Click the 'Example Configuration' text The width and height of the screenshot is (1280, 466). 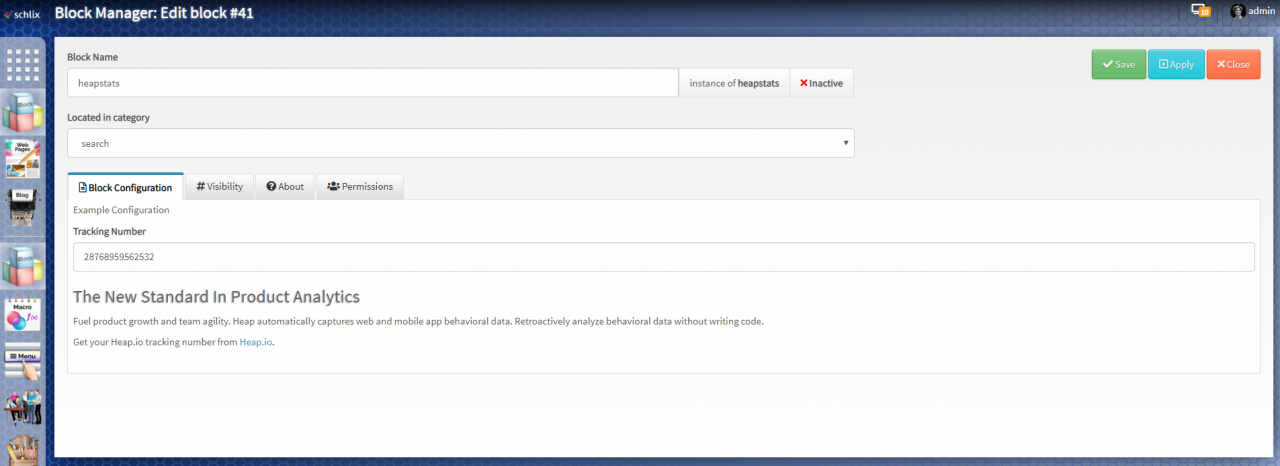pos(121,210)
